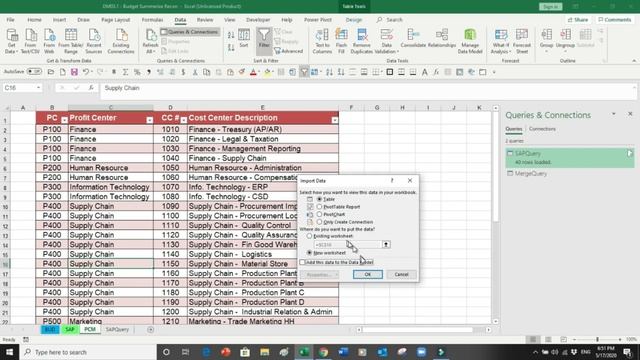Open PC column filter dropdown

64,120
